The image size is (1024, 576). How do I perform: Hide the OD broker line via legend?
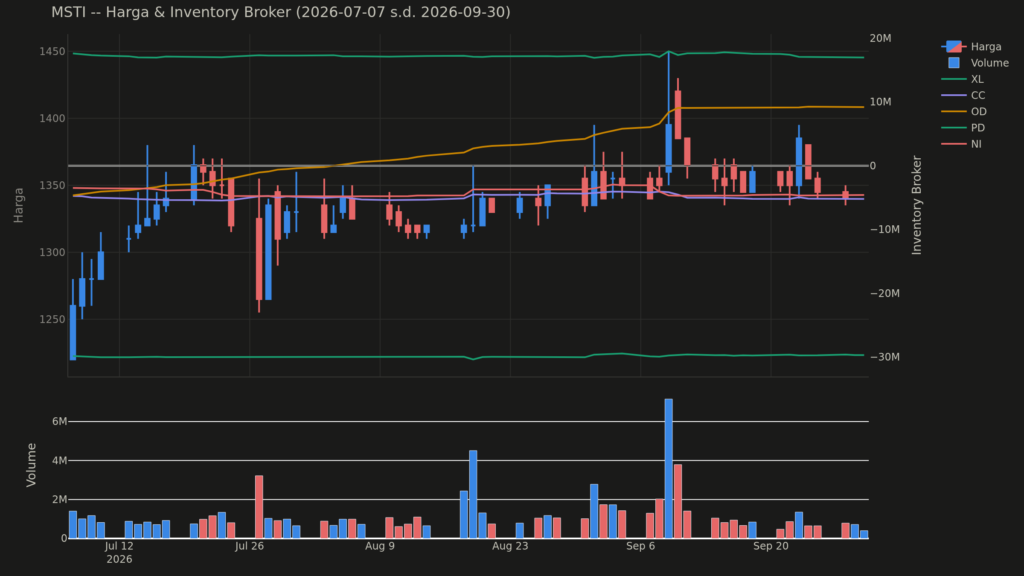coord(964,112)
